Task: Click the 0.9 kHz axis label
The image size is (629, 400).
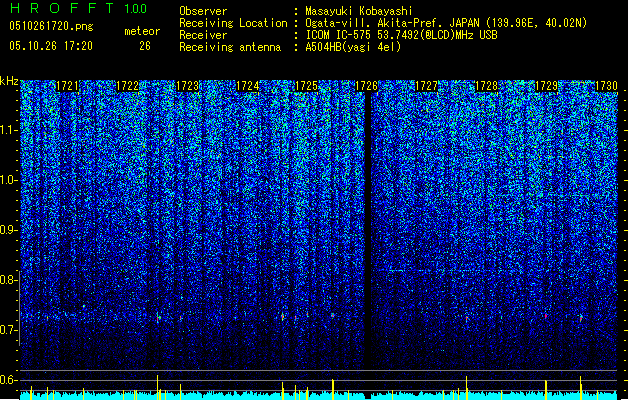Action: (x=8, y=230)
